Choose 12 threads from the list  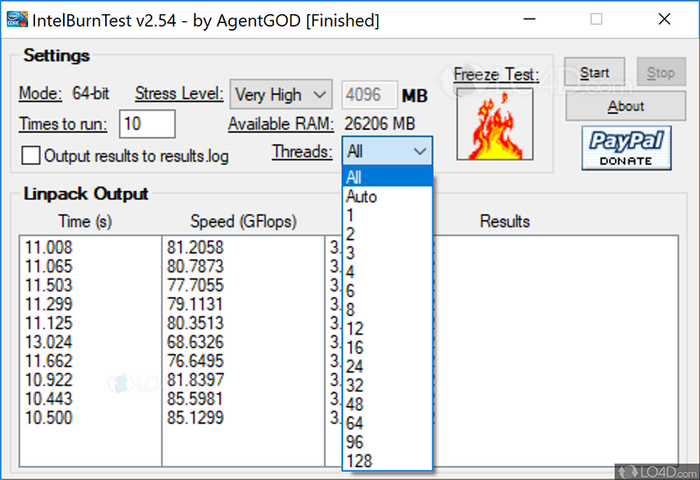tap(387, 329)
